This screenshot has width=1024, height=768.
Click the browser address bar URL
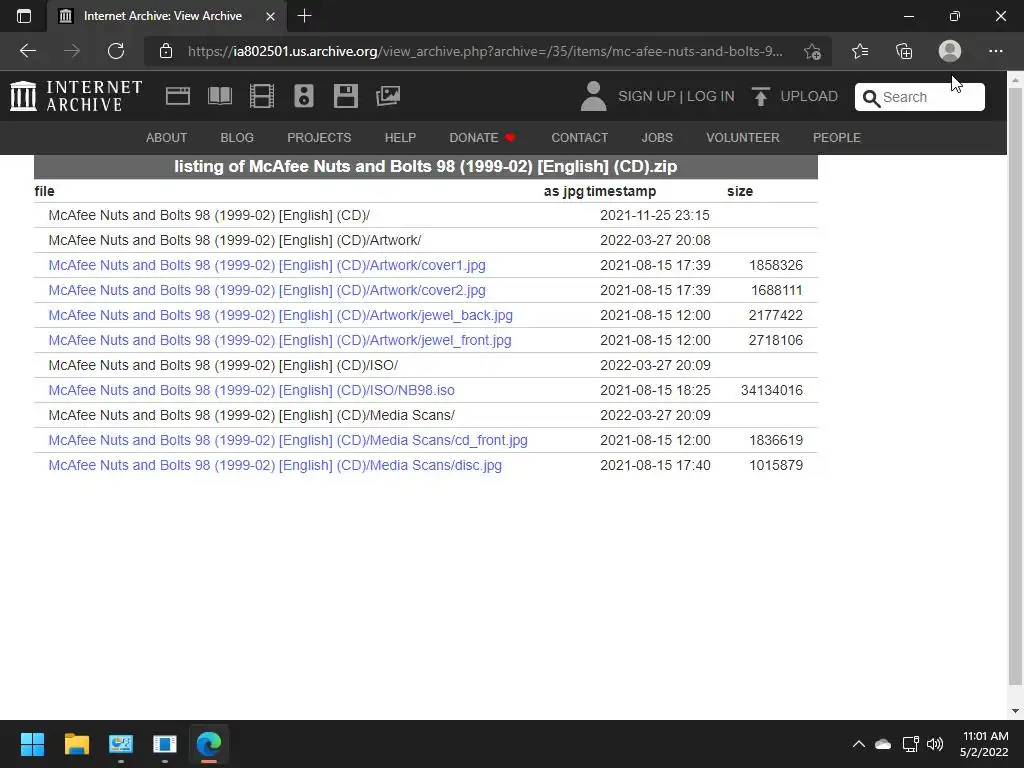click(485, 51)
